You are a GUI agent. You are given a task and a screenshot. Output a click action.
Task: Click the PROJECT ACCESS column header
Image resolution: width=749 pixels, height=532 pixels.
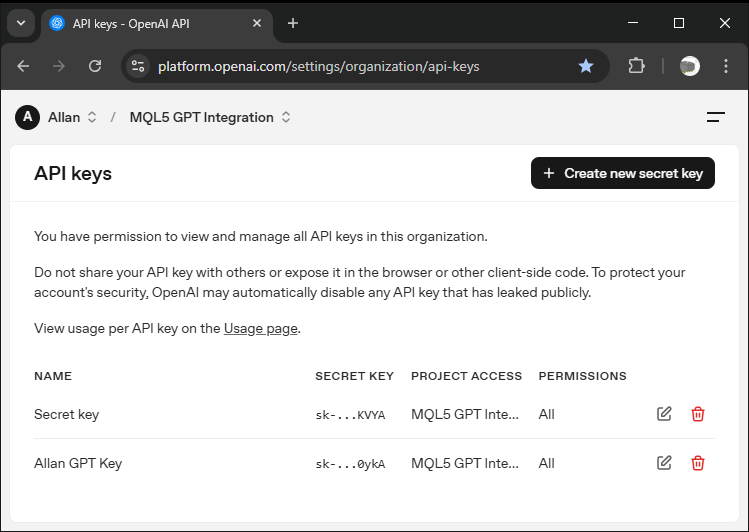pos(467,376)
